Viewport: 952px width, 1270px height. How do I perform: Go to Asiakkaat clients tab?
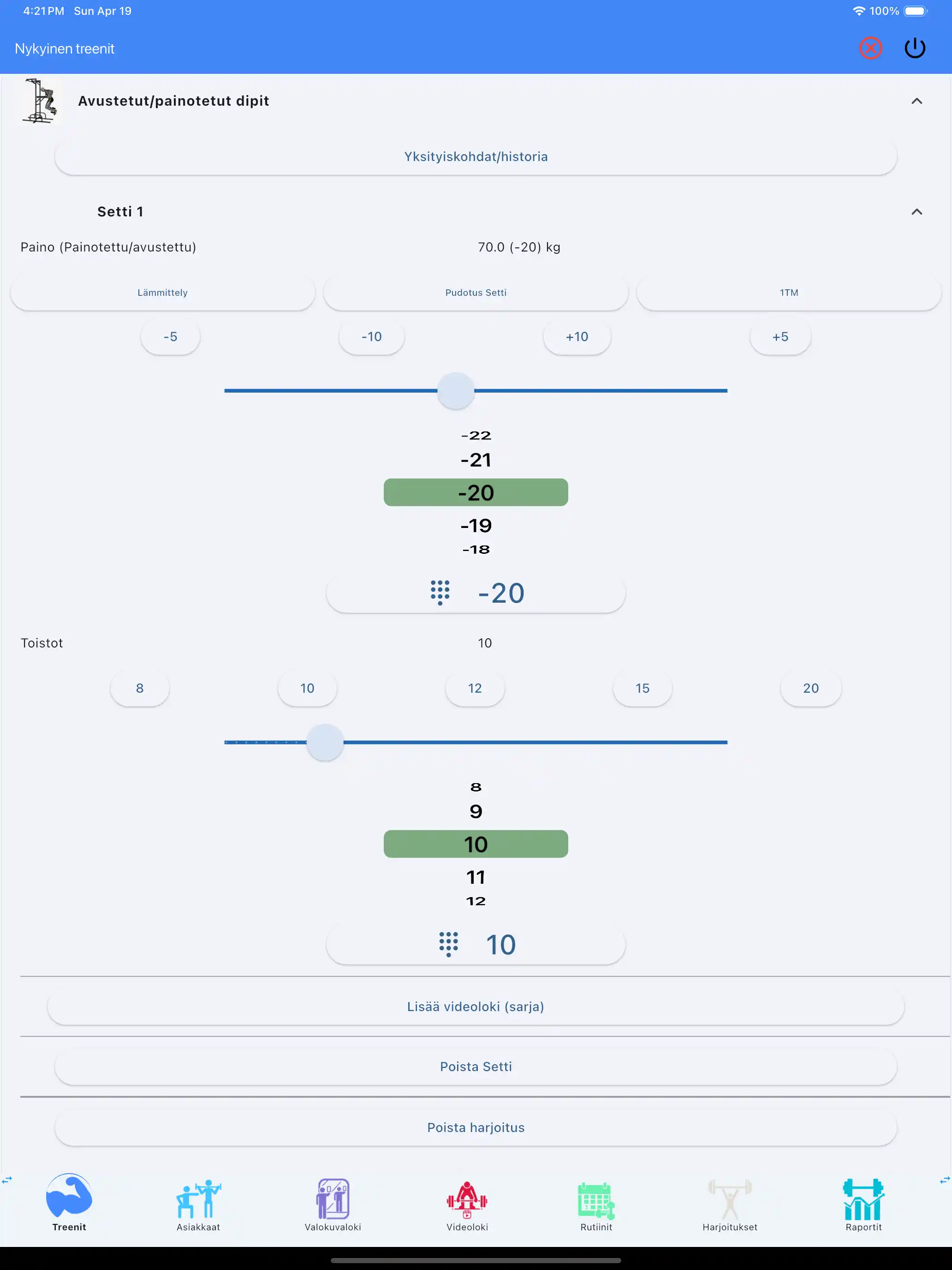(198, 1204)
